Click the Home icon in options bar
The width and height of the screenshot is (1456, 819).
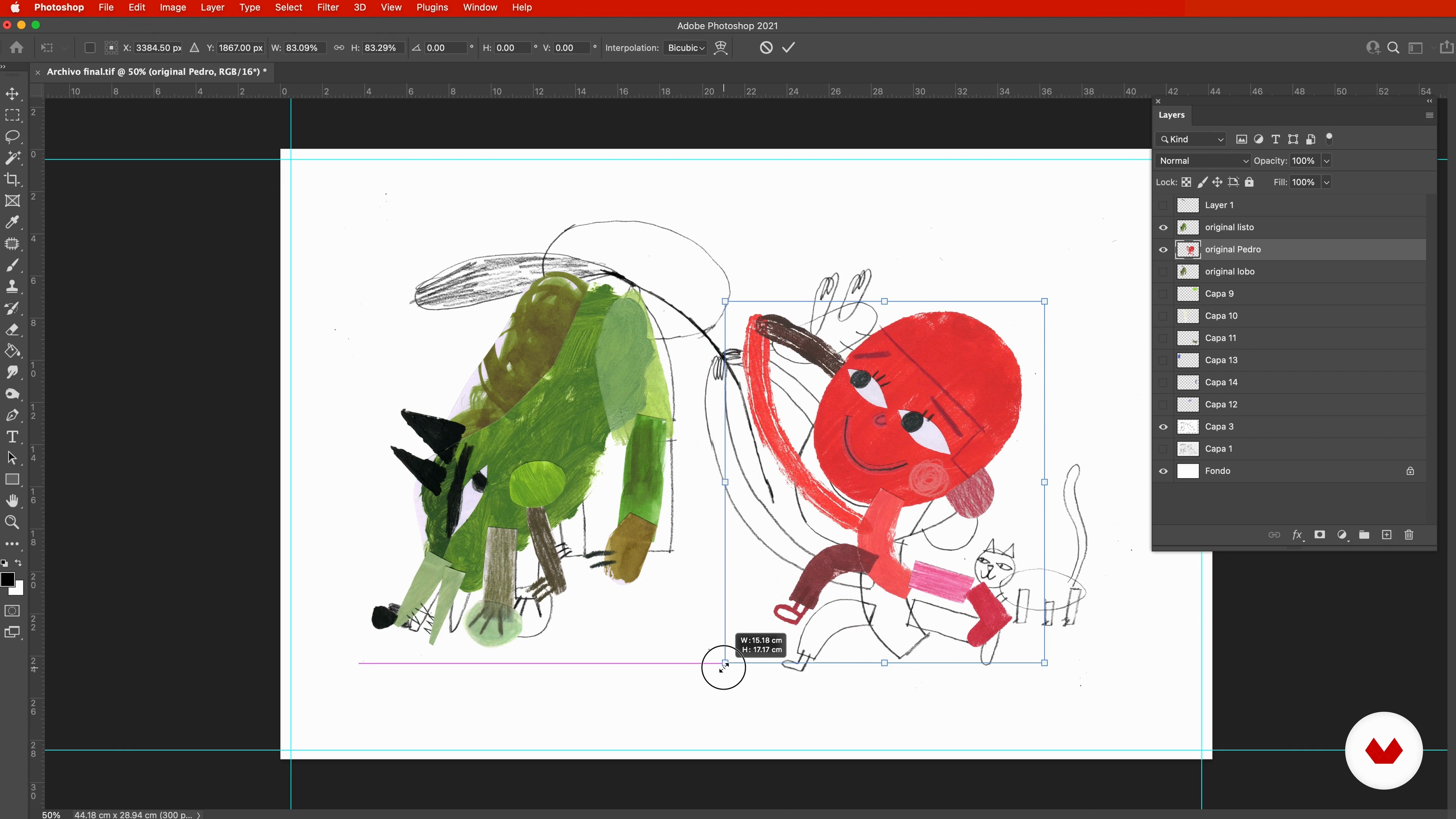point(16,48)
